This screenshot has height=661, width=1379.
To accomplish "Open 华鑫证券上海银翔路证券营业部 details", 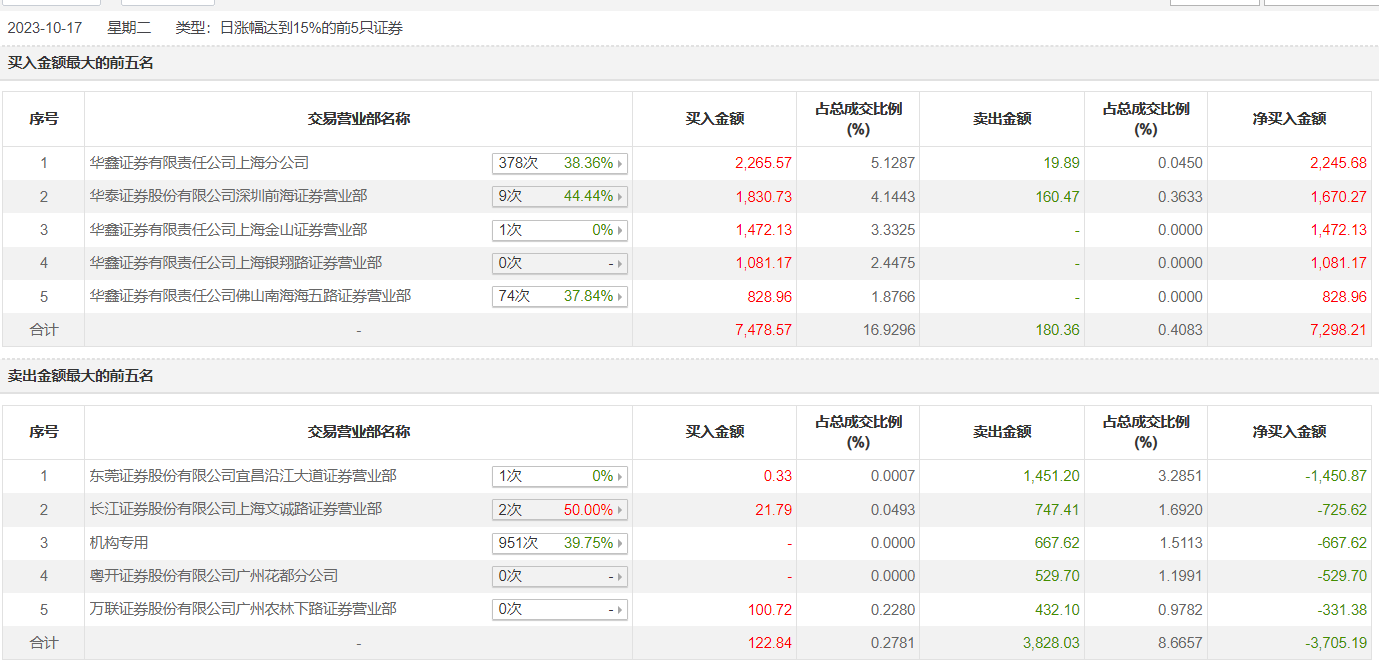I will [x=235, y=263].
